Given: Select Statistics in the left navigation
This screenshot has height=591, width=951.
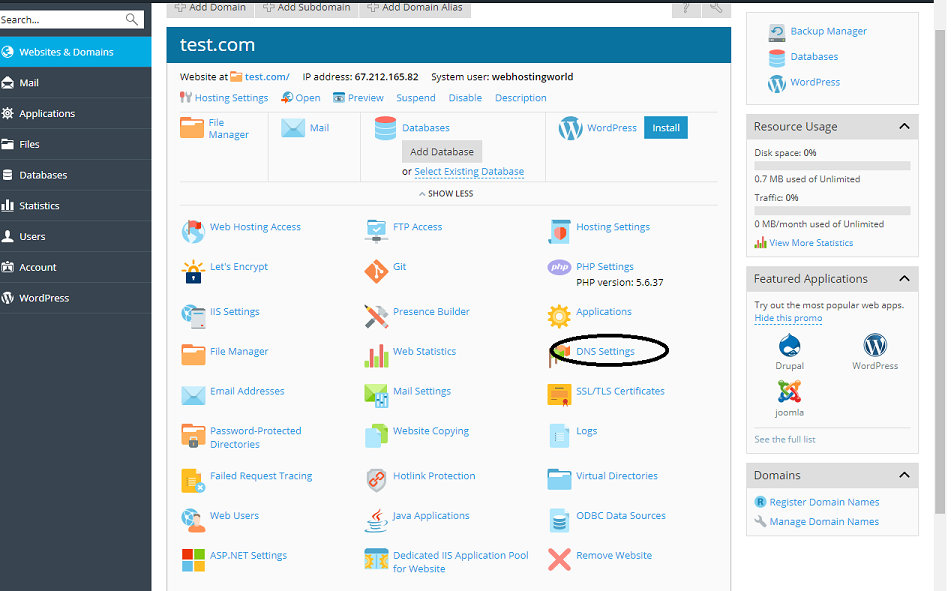Looking at the screenshot, I should pyautogui.click(x=39, y=206).
